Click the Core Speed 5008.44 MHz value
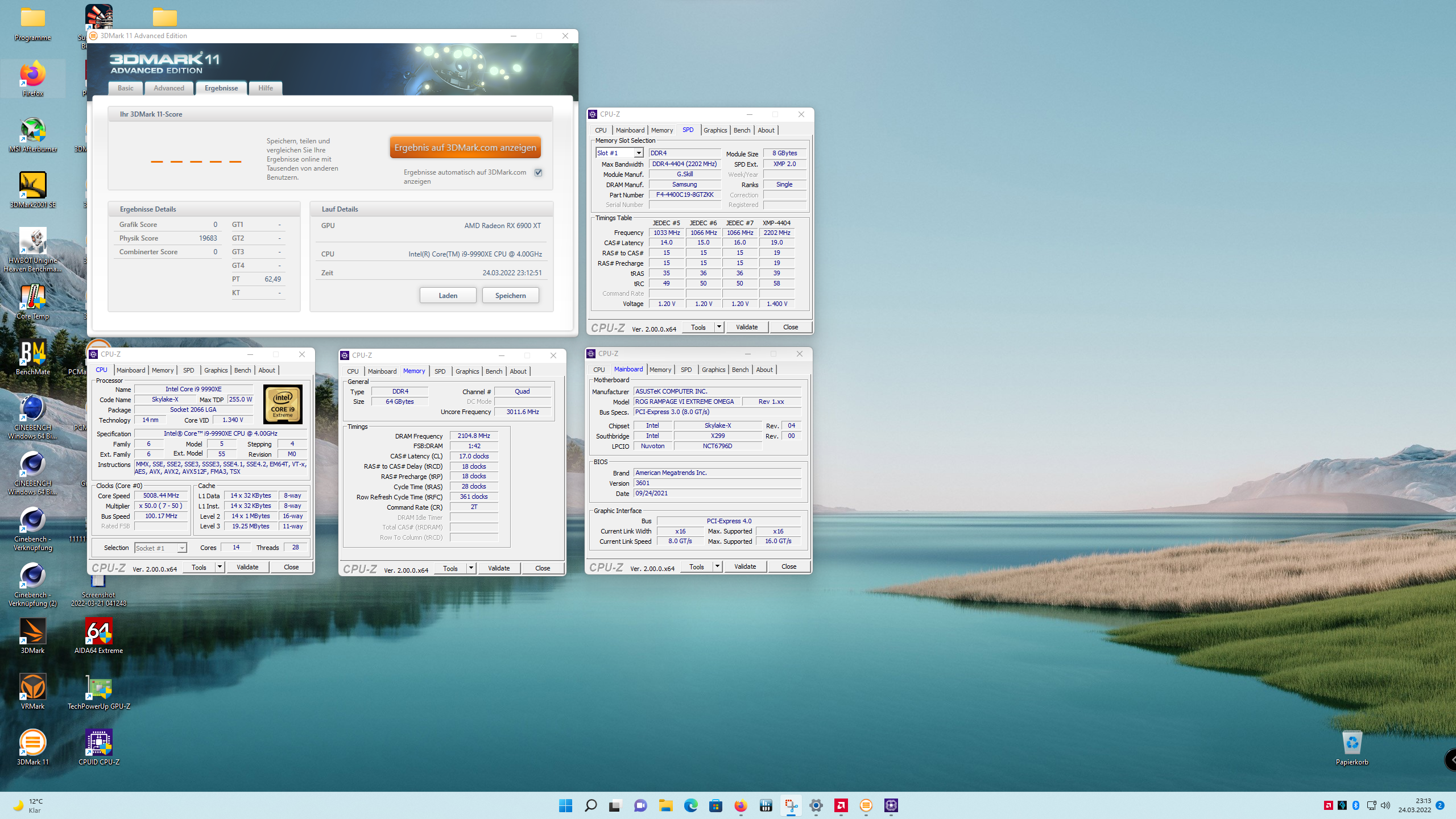Screen dimensions: 1456x819 (x=161, y=495)
